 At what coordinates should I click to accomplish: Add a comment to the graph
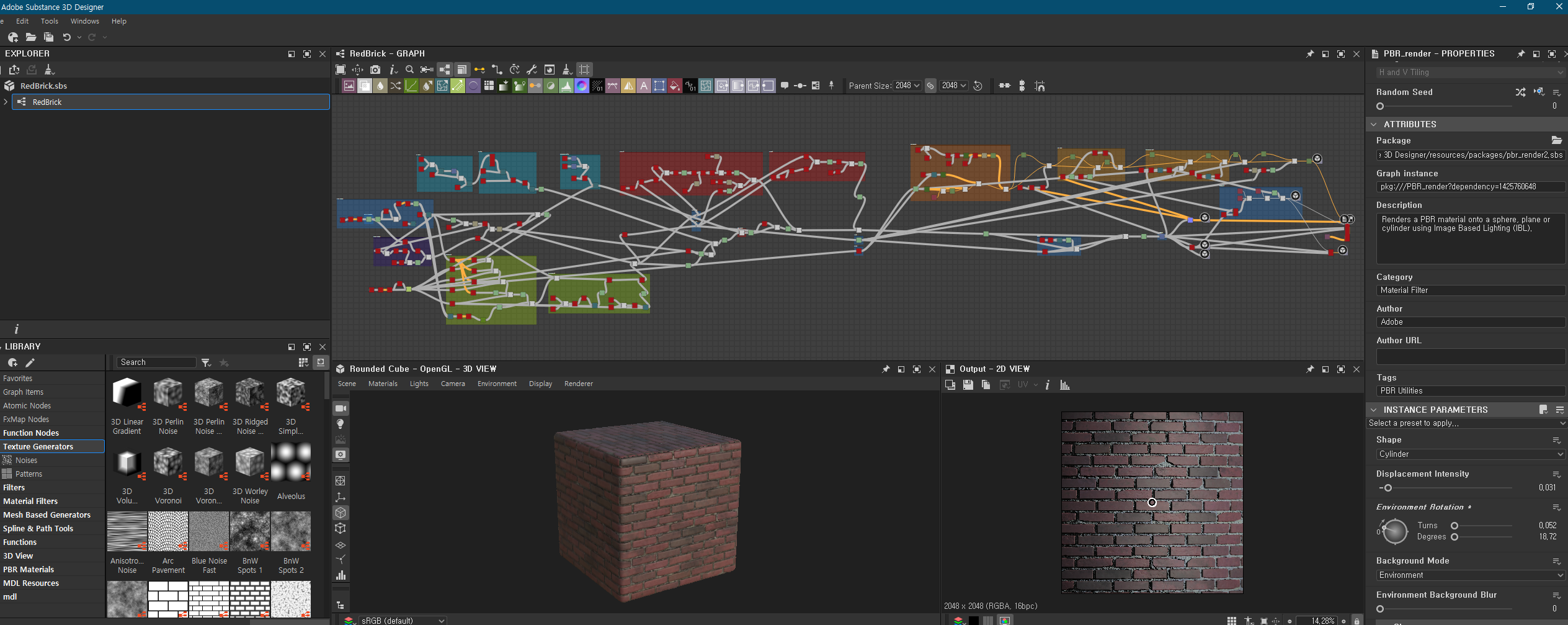785,86
